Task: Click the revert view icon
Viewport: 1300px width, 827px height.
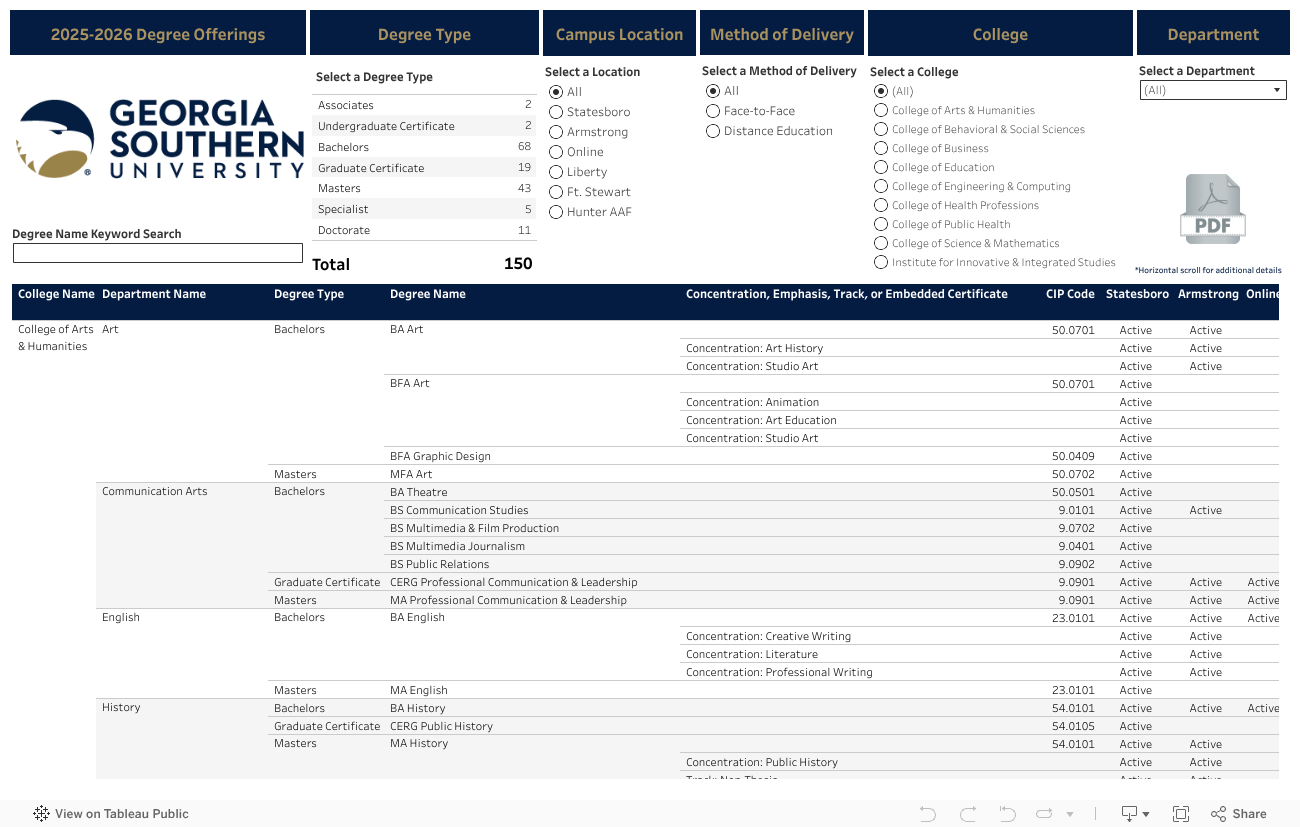Action: 1007,814
